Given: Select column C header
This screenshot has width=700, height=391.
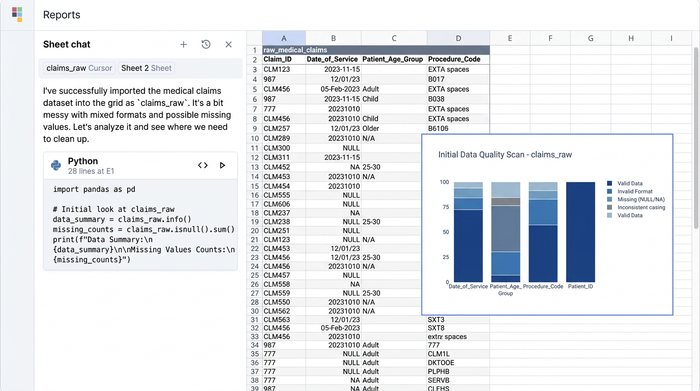Looking at the screenshot, I should point(394,38).
